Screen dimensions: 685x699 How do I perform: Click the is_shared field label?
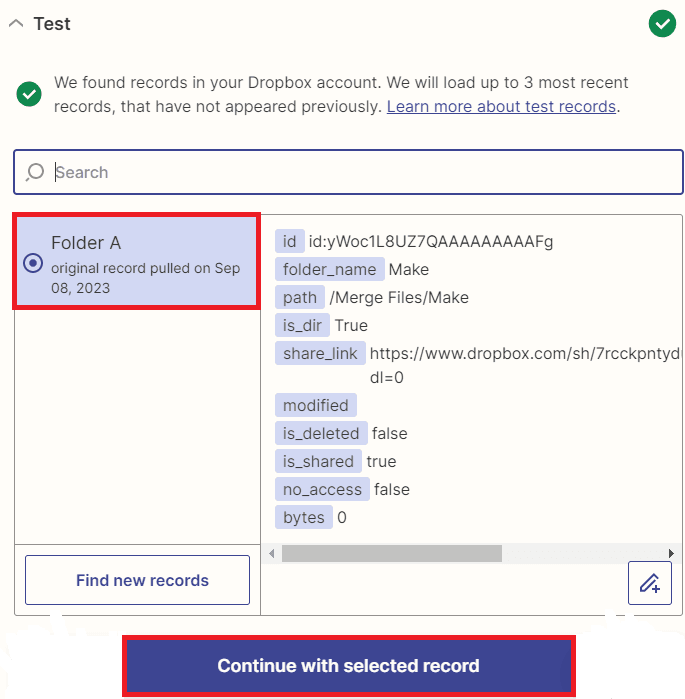[x=319, y=461]
